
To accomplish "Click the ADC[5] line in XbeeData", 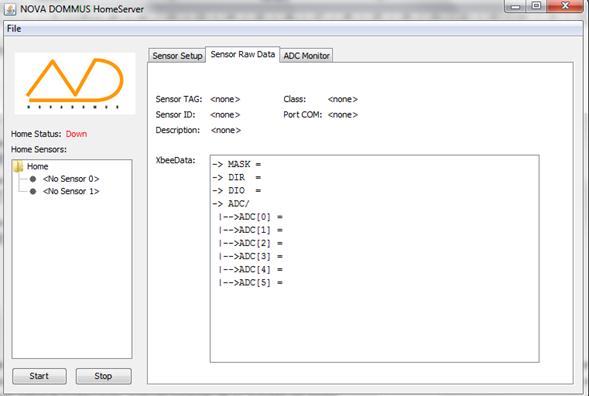I will coord(251,283).
